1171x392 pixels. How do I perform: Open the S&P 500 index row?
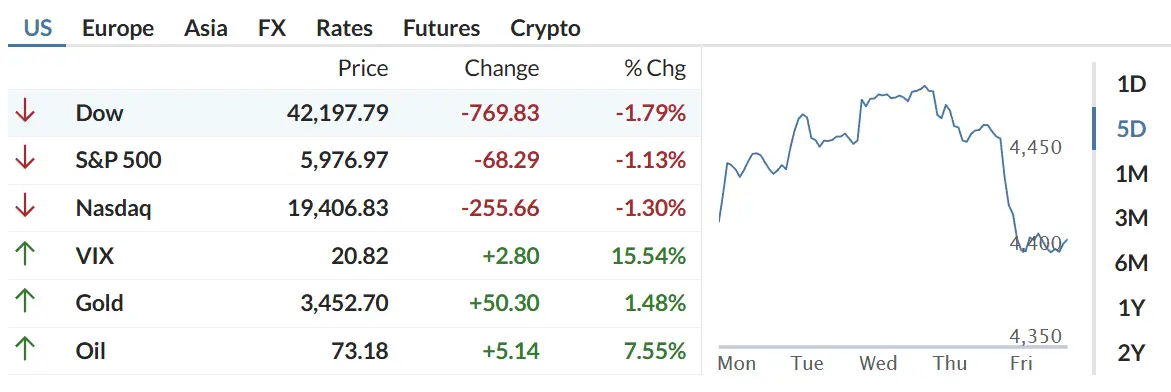coord(355,160)
